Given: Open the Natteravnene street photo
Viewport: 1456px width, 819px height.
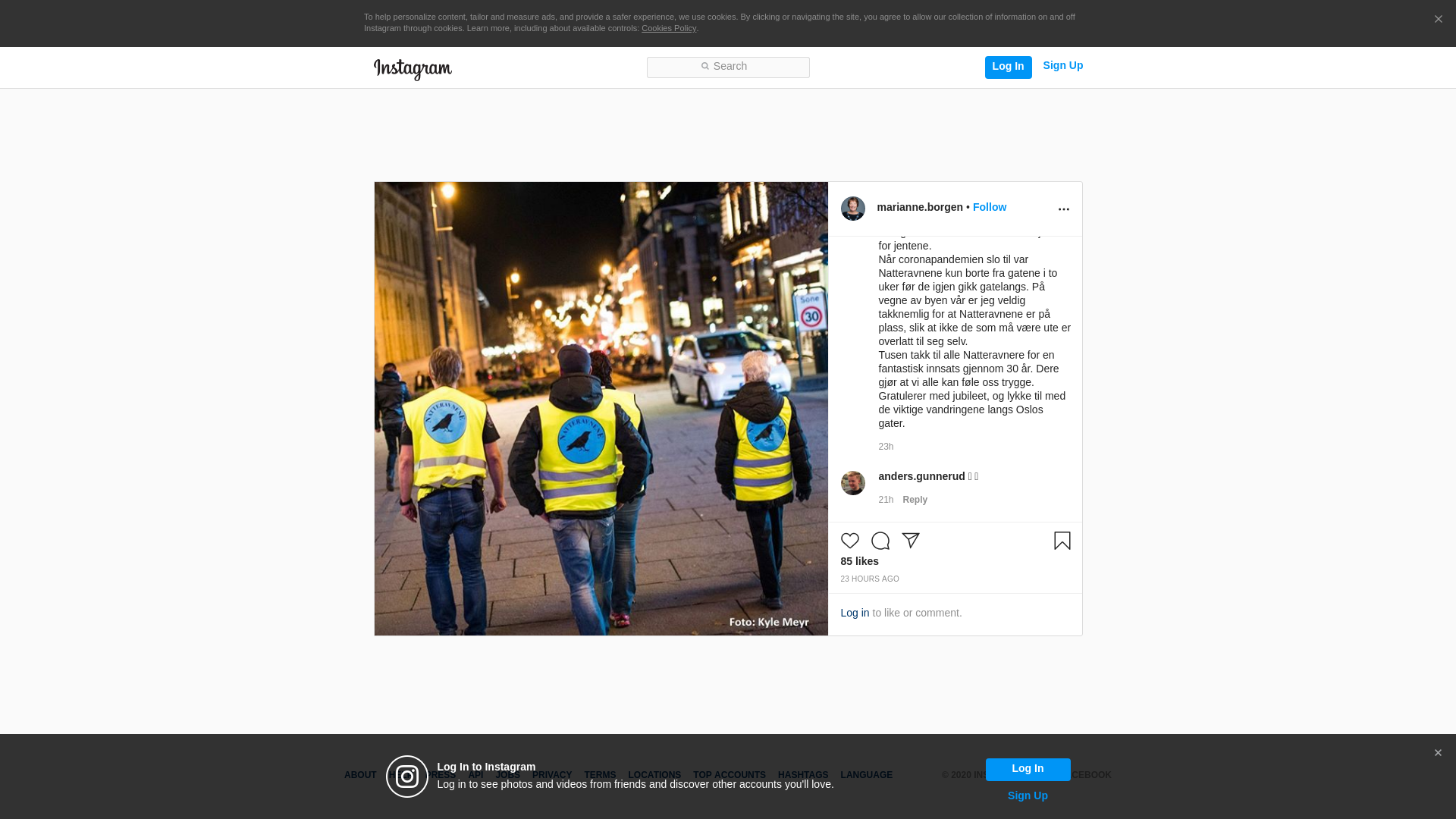Looking at the screenshot, I should click(601, 409).
